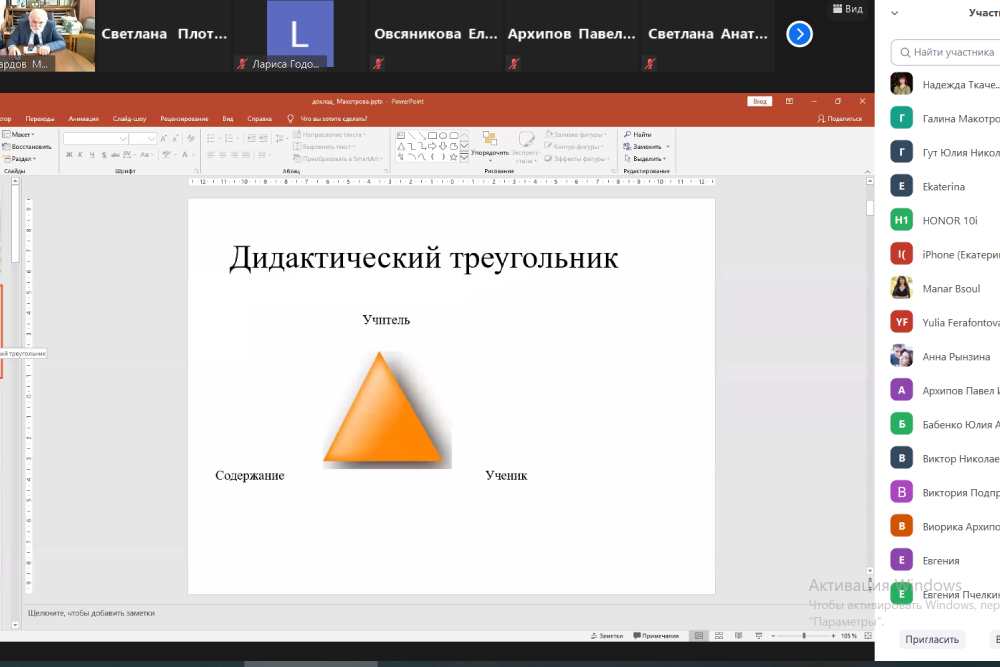Click the Найти (Find) search icon
This screenshot has width=1000, height=667.
[x=628, y=134]
